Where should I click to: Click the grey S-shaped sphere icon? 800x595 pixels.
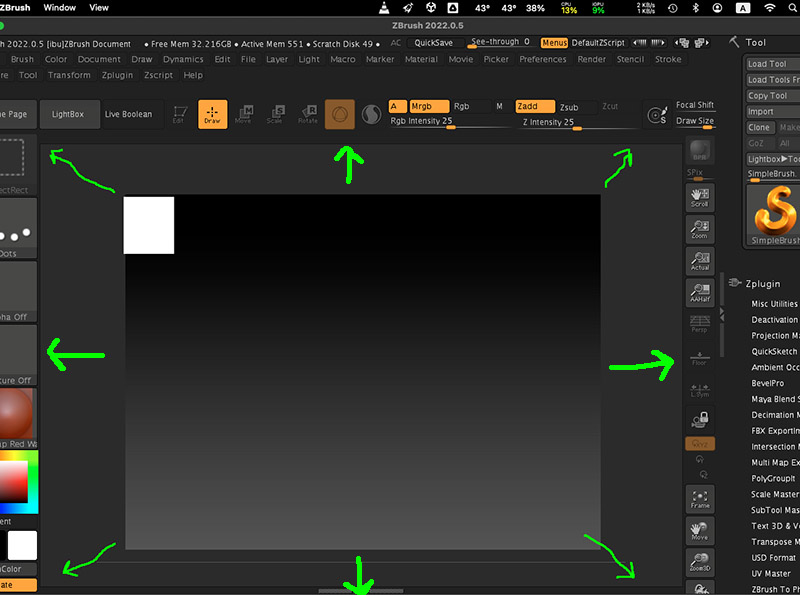pos(371,114)
